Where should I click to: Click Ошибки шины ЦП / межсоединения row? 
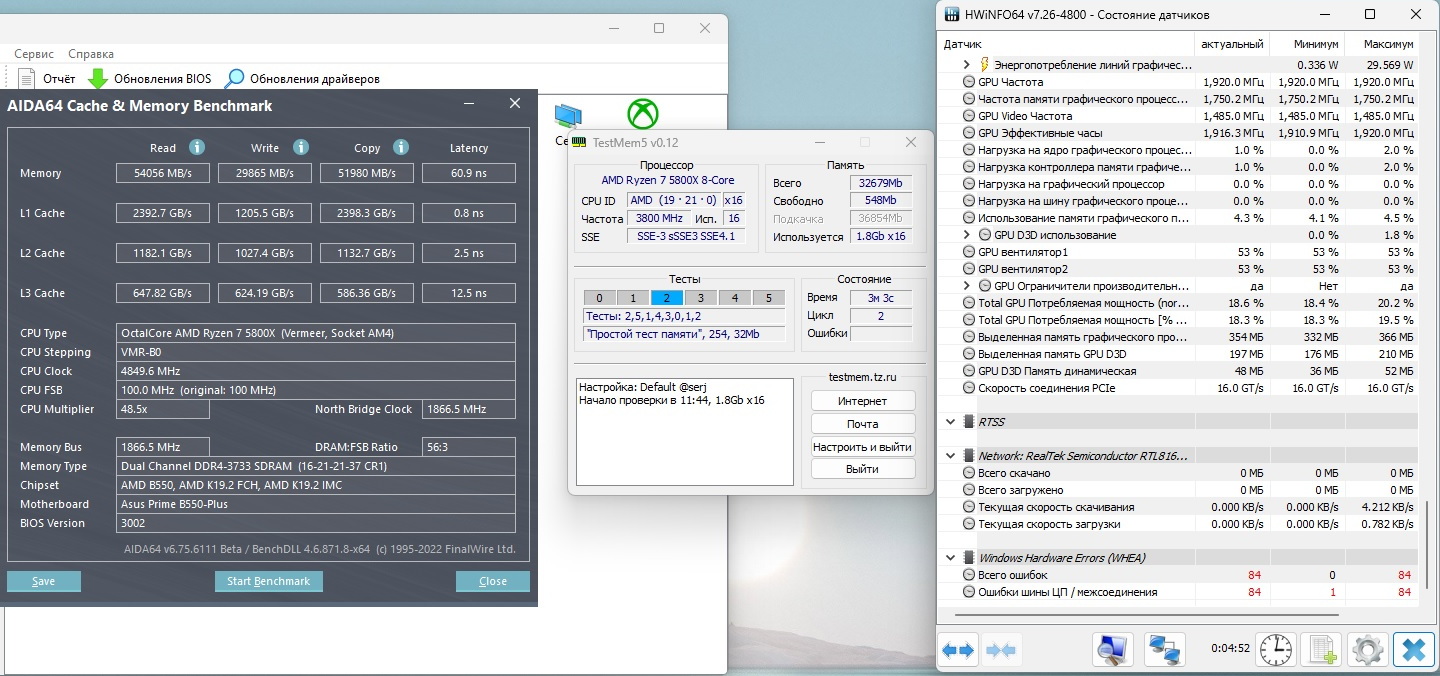pos(1178,592)
